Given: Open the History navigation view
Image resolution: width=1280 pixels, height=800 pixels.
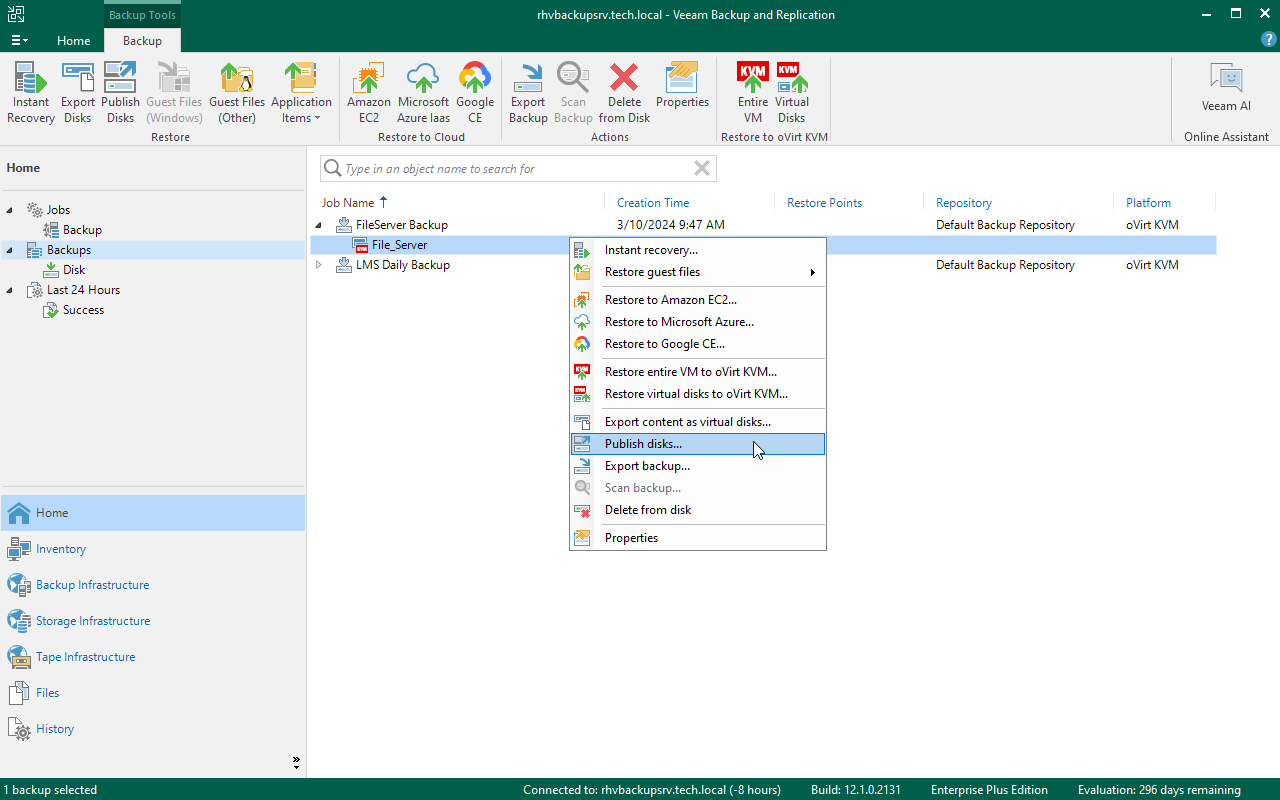Looking at the screenshot, I should click(153, 729).
